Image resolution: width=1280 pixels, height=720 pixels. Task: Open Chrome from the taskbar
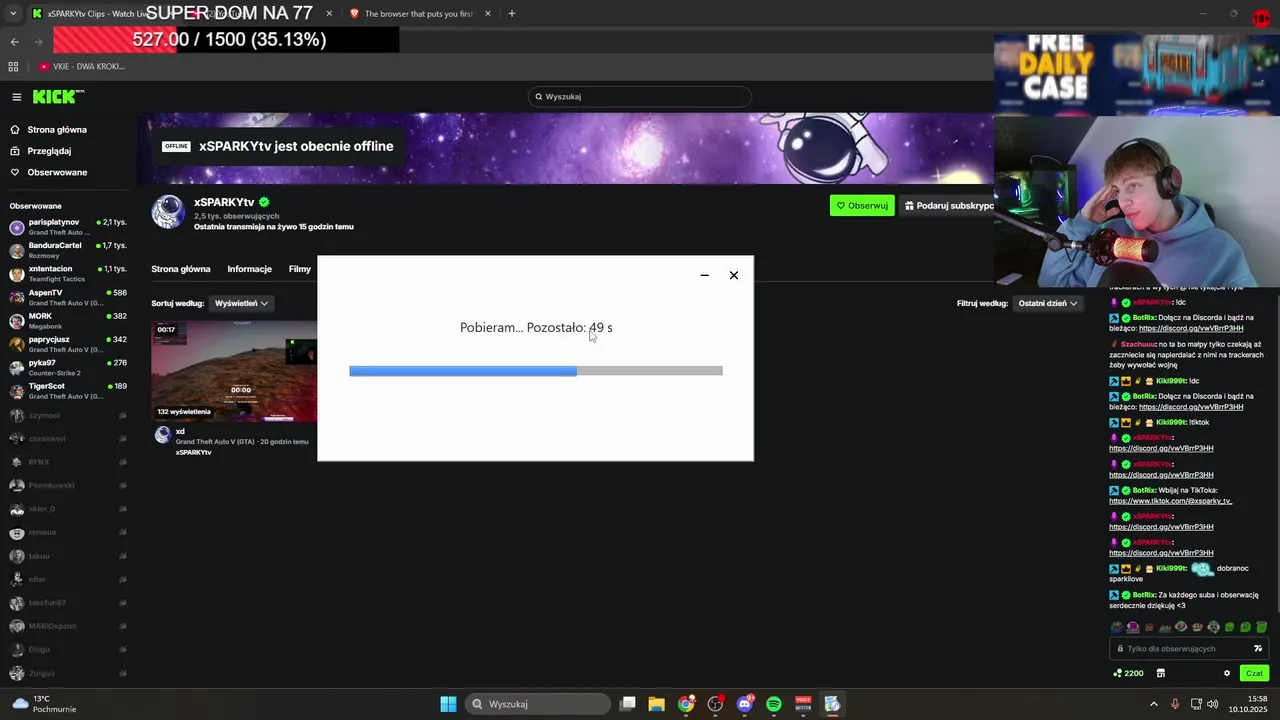tap(686, 704)
